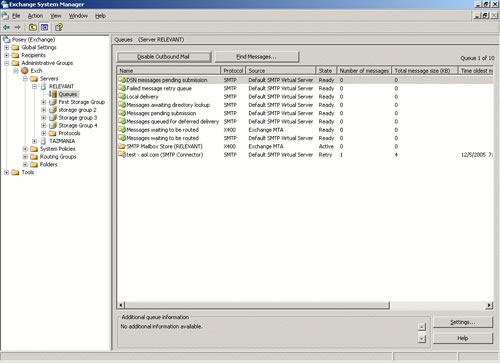Click the Exch administrative group icon
The height and width of the screenshot is (363, 500).
coord(25,71)
